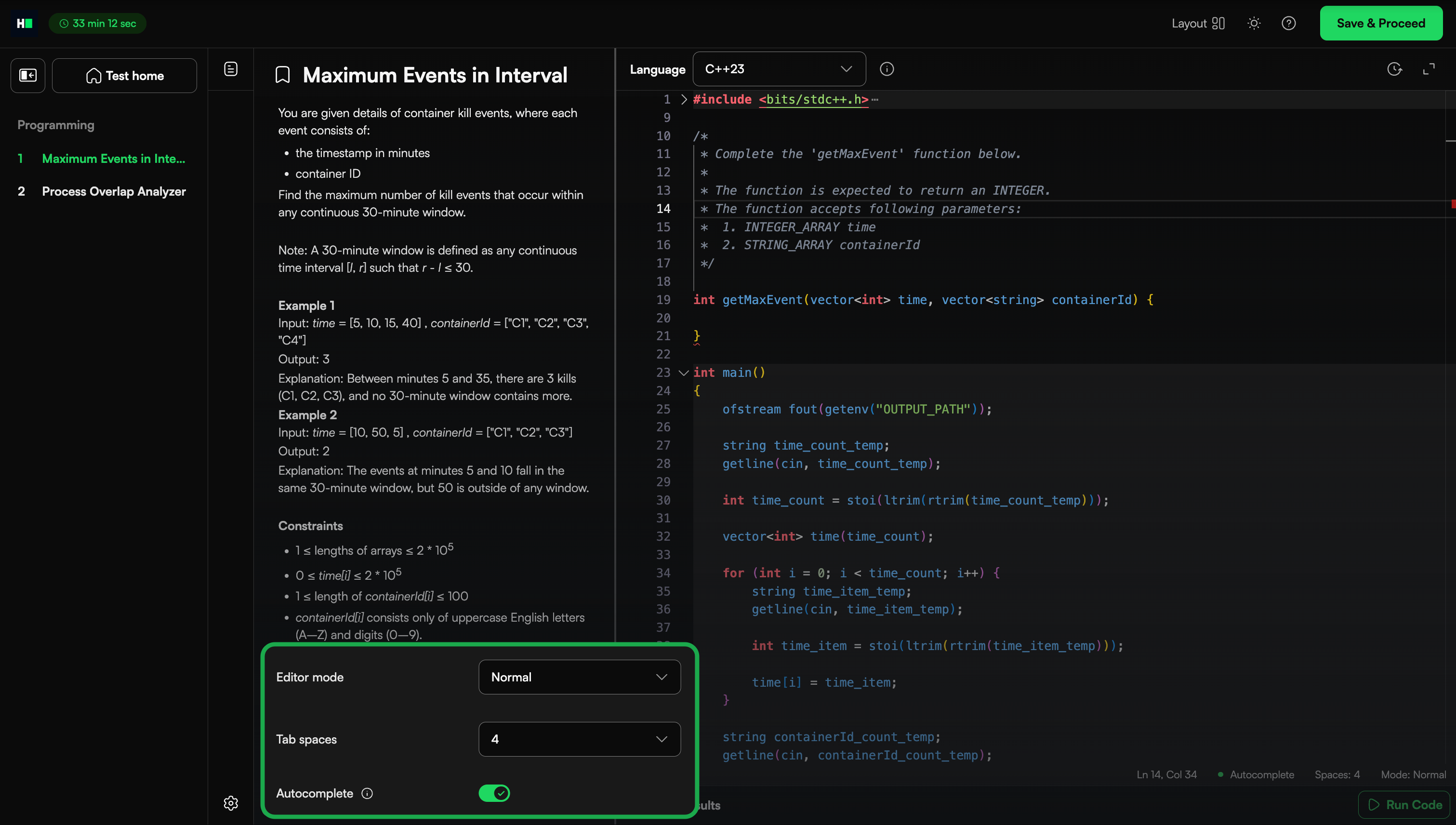The width and height of the screenshot is (1456, 825).
Task: Switch to Process Overlap Analyzer question
Action: [113, 191]
